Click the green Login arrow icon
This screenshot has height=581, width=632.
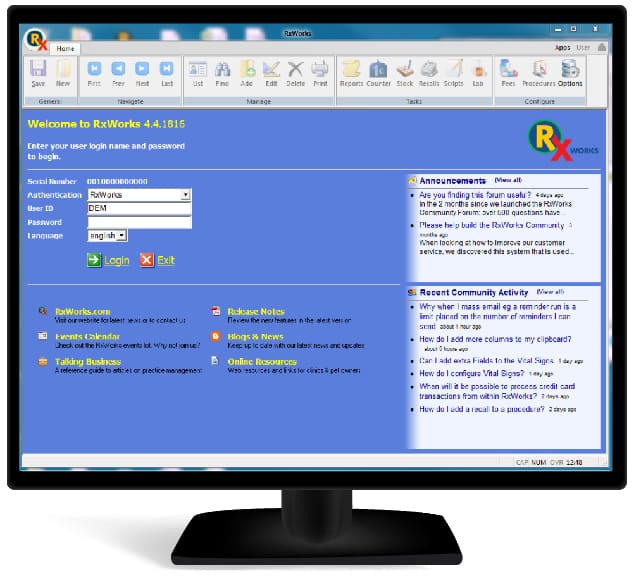click(94, 260)
